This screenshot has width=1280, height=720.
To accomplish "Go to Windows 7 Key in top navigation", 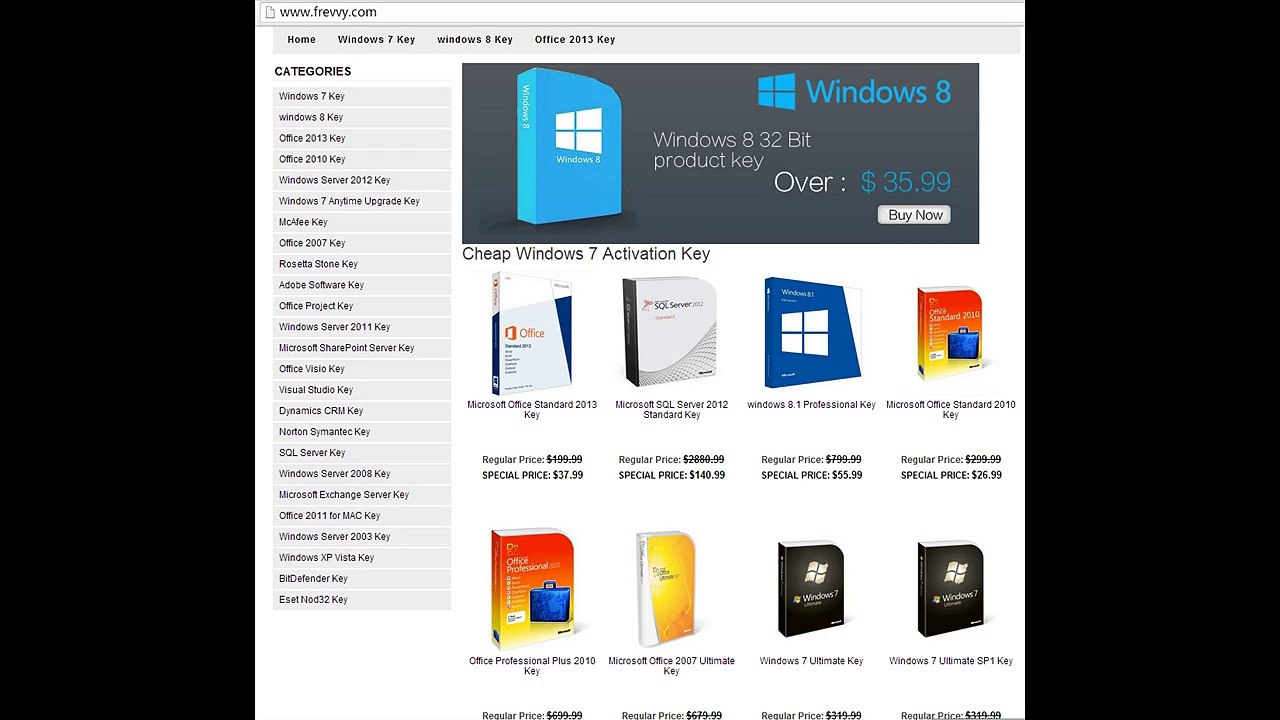I will [376, 40].
